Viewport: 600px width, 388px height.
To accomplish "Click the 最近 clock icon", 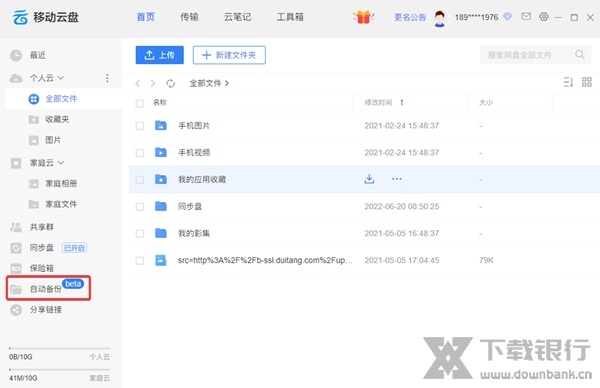I will (16, 55).
